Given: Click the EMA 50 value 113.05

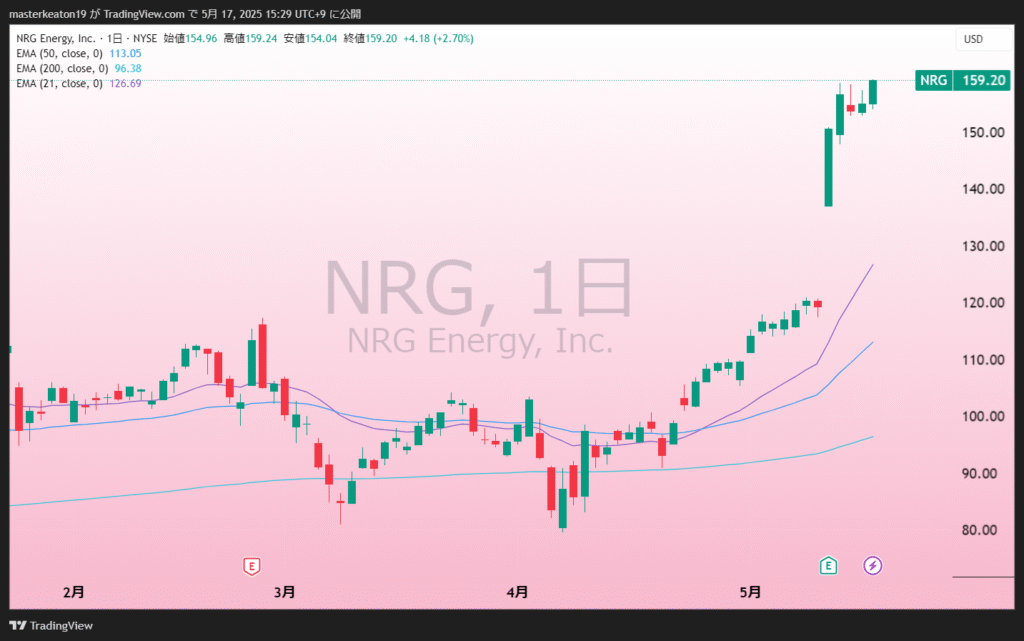Looking at the screenshot, I should coord(125,54).
